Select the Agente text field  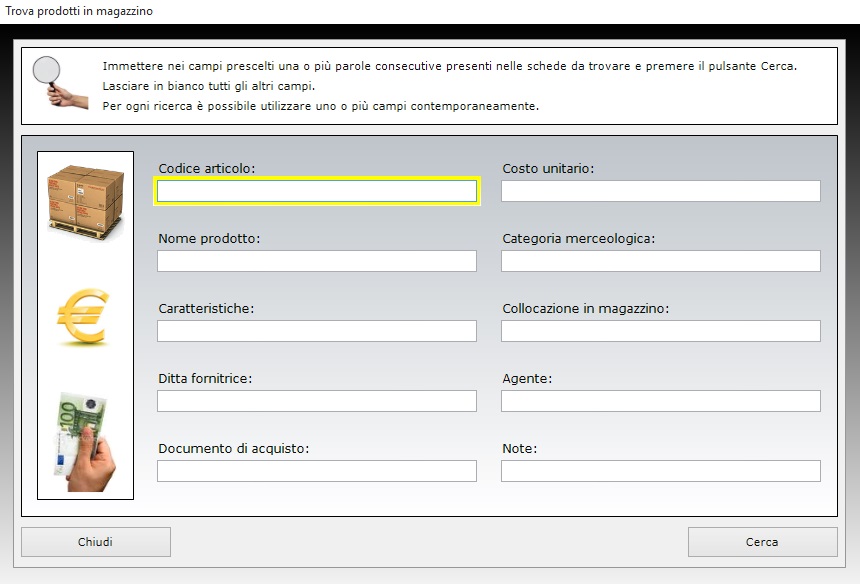point(661,401)
